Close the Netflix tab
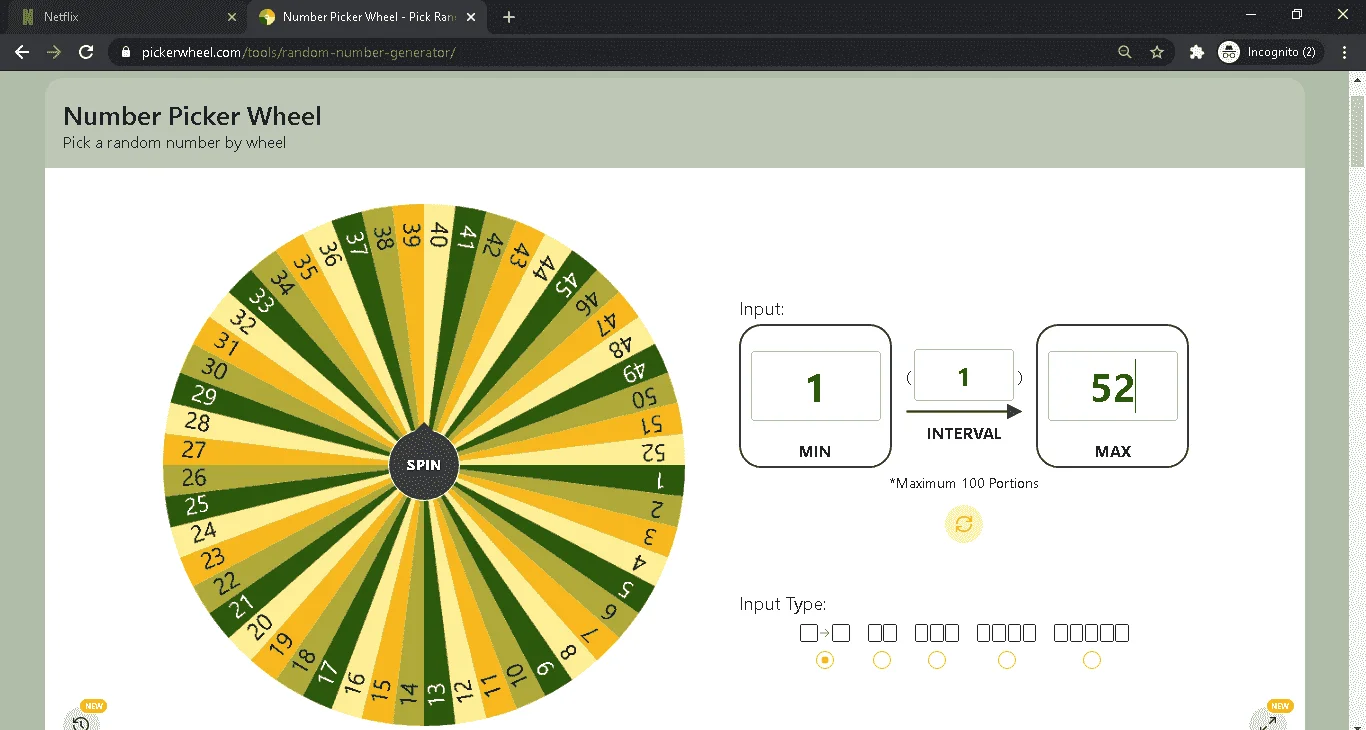Screen dimensions: 1366x730 [x=231, y=17]
